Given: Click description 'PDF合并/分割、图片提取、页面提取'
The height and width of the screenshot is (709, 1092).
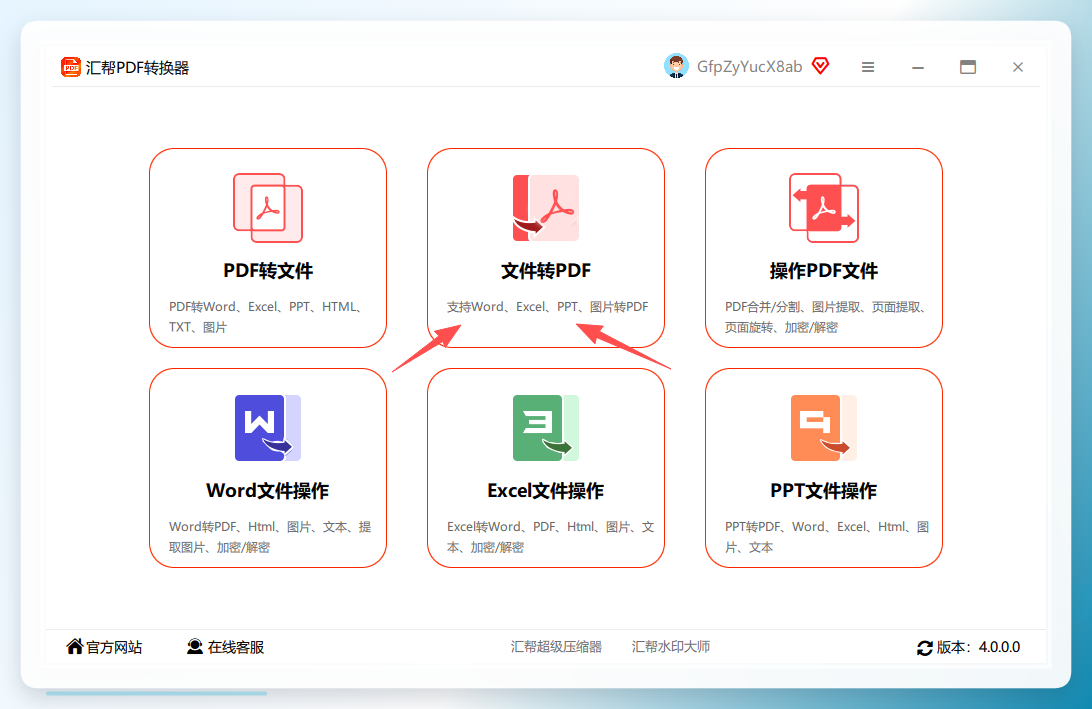Looking at the screenshot, I should pos(826,306).
